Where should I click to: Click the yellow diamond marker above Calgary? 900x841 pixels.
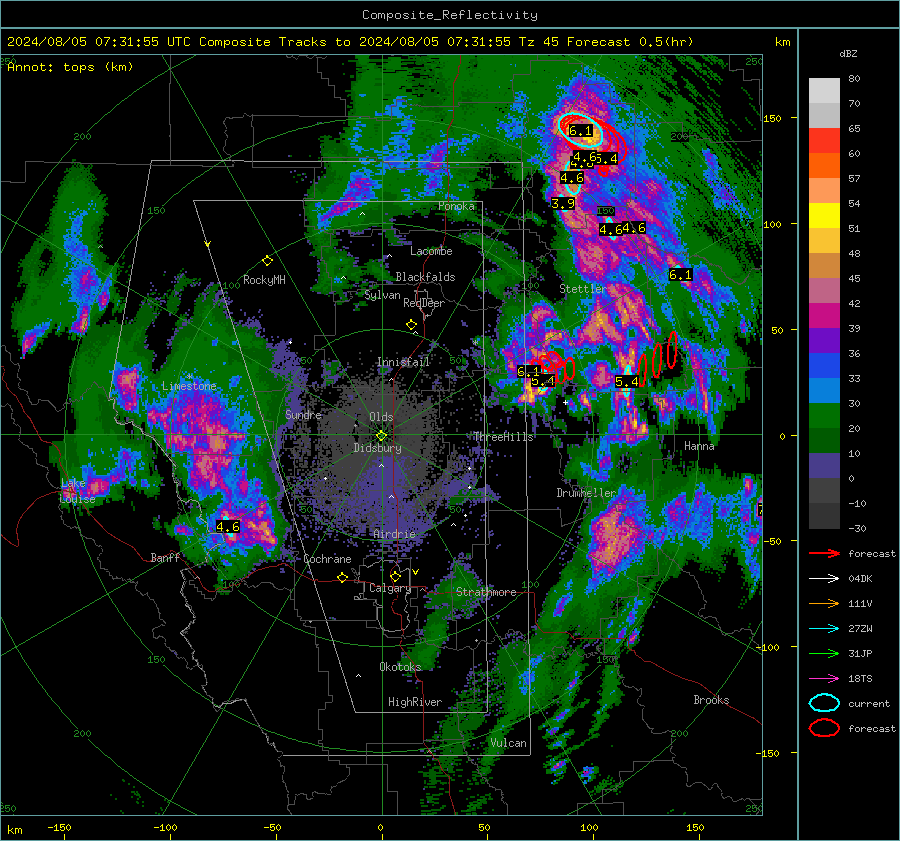395,576
